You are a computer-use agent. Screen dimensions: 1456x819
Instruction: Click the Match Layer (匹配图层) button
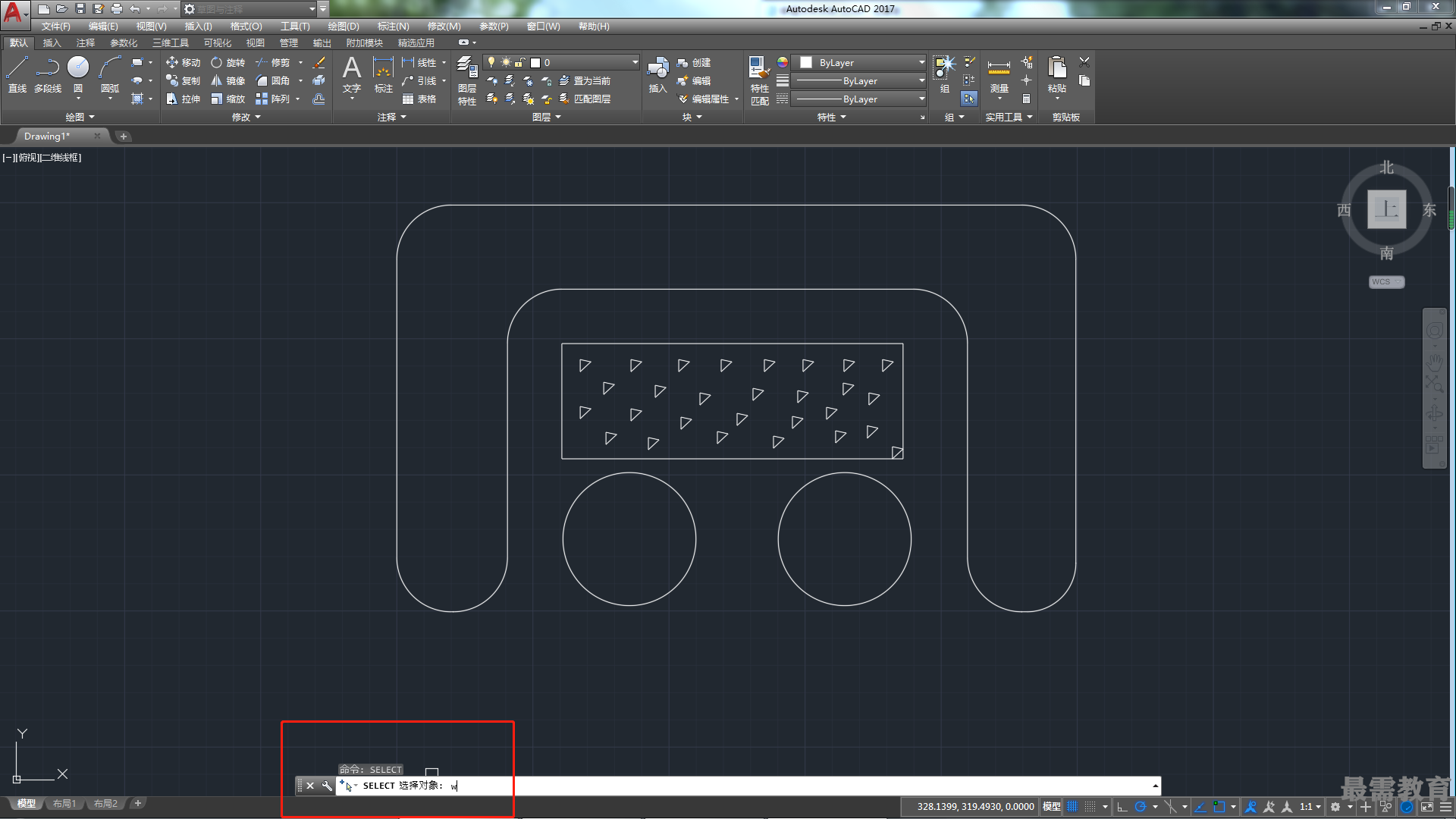pos(584,99)
